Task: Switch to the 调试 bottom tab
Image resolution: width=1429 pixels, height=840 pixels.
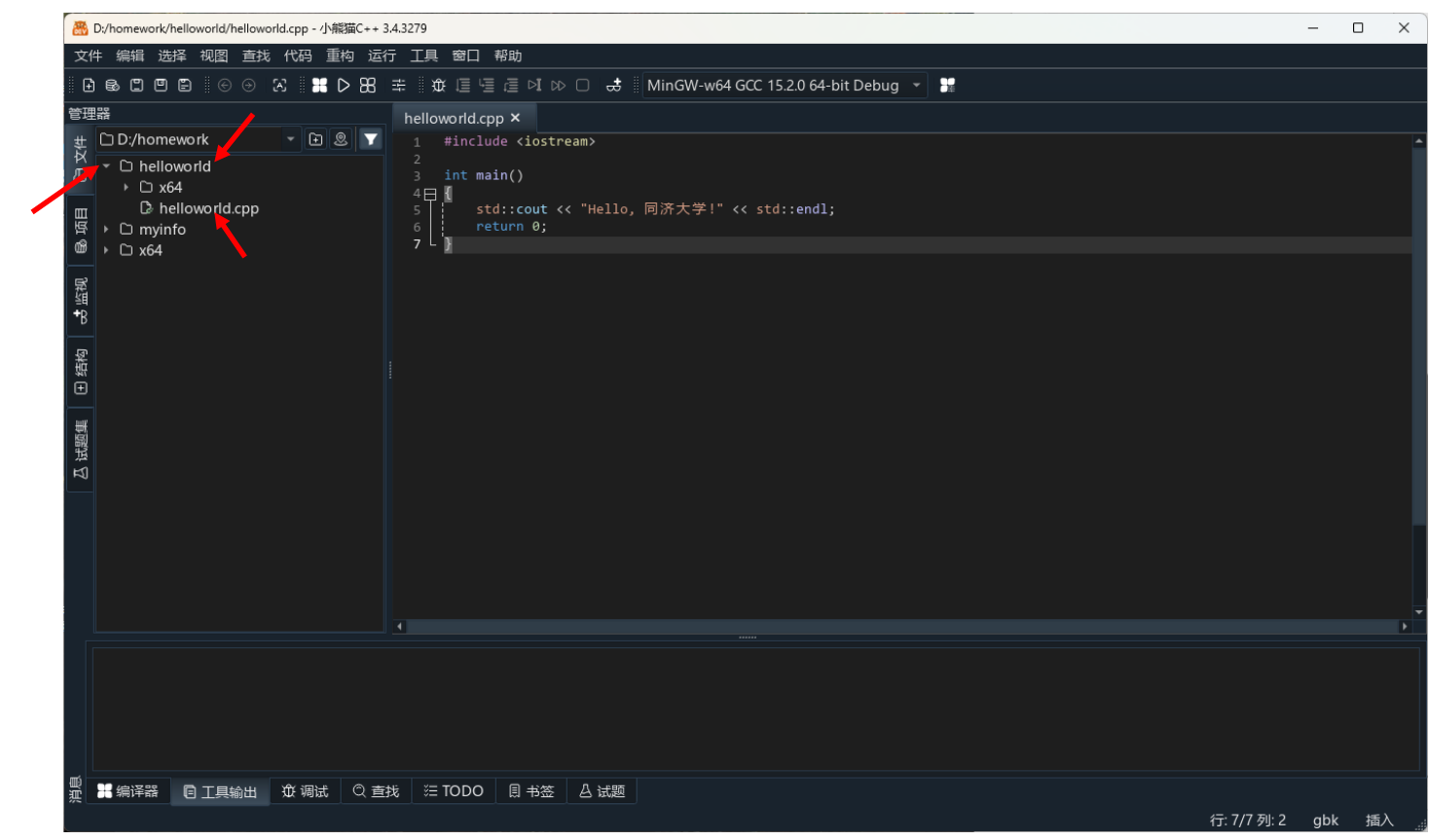Action: [x=305, y=791]
